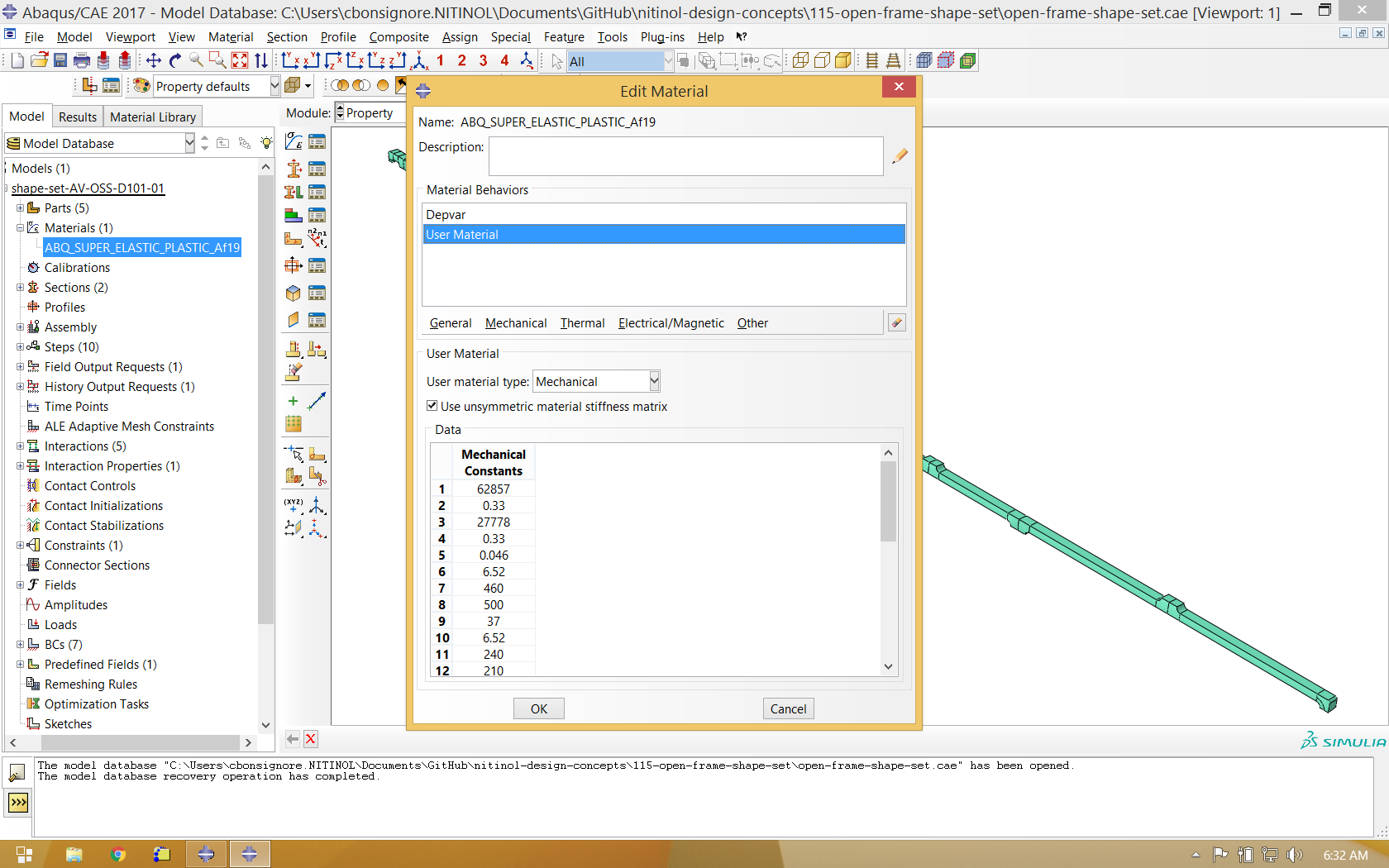Apply the Iso view icon

tap(419, 60)
